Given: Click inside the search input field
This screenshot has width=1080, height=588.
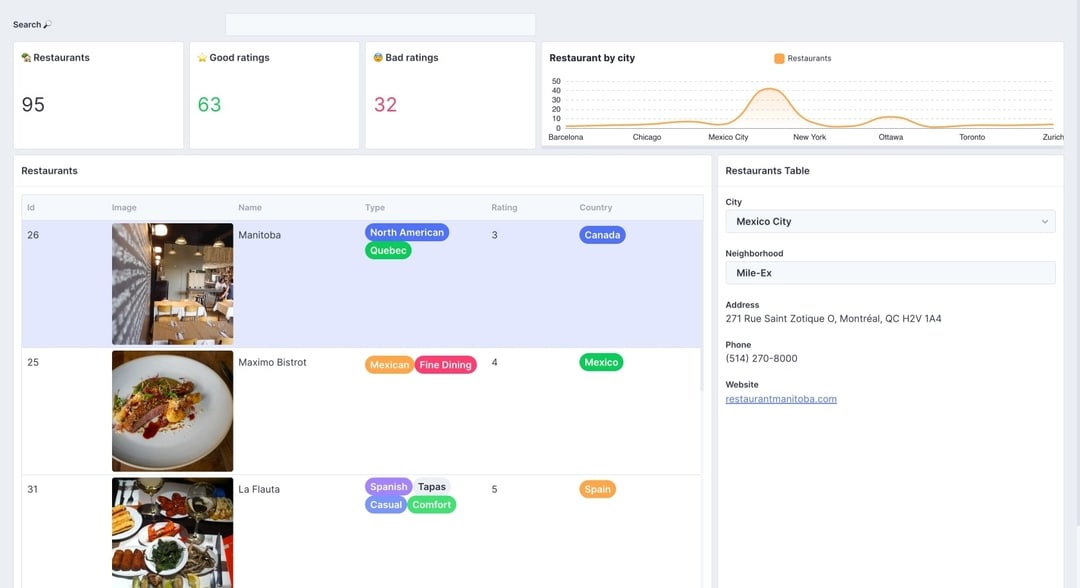Looking at the screenshot, I should click(380, 23).
